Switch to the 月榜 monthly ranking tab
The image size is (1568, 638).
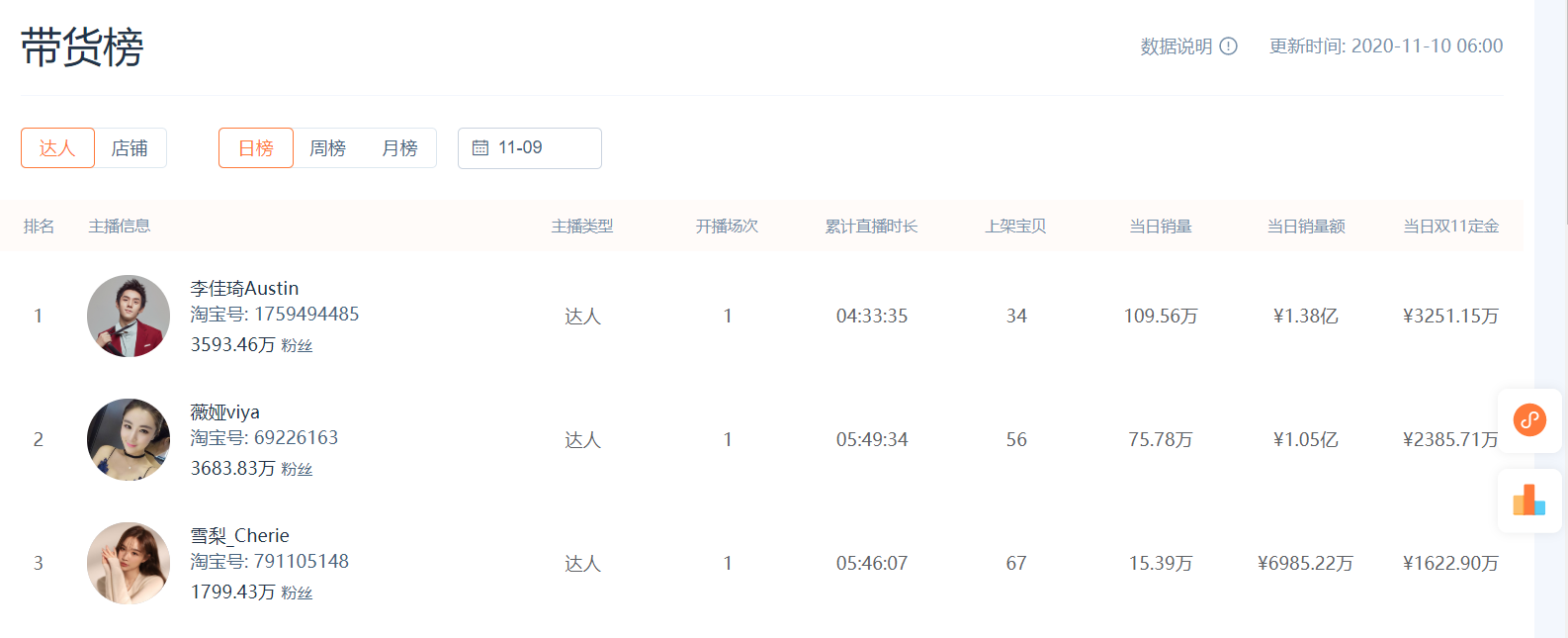pos(399,148)
